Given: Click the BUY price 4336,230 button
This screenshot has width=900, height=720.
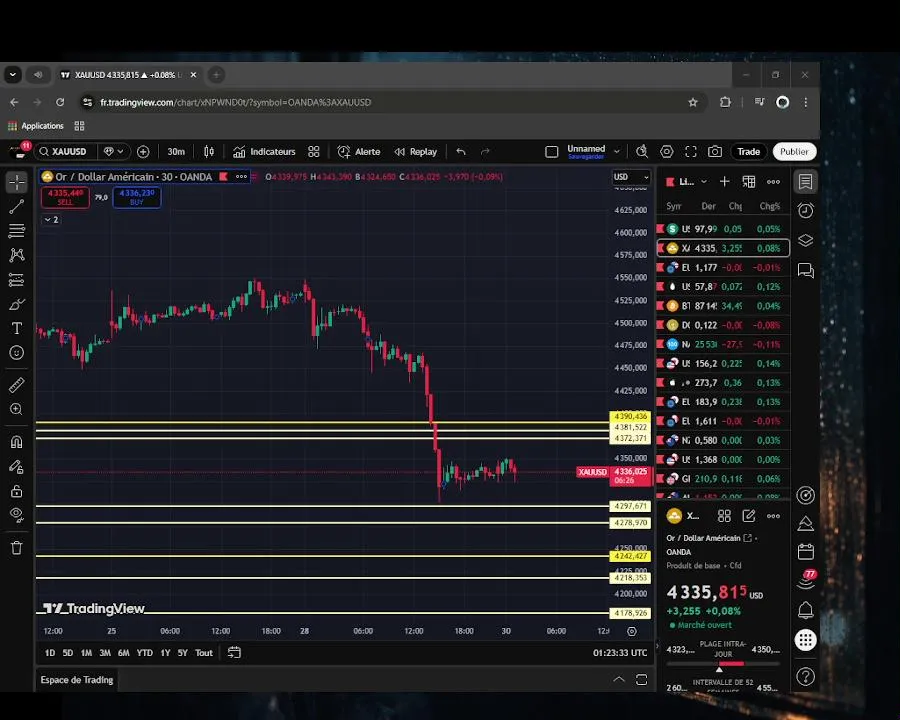Looking at the screenshot, I should [137, 197].
